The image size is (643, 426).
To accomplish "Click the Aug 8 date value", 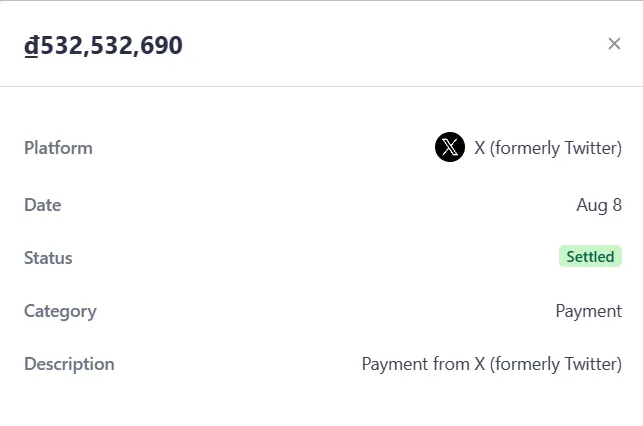I will (x=599, y=205).
